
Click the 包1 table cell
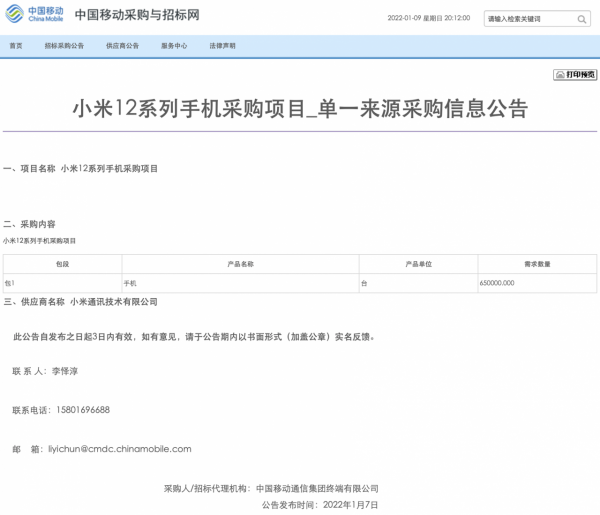62,283
